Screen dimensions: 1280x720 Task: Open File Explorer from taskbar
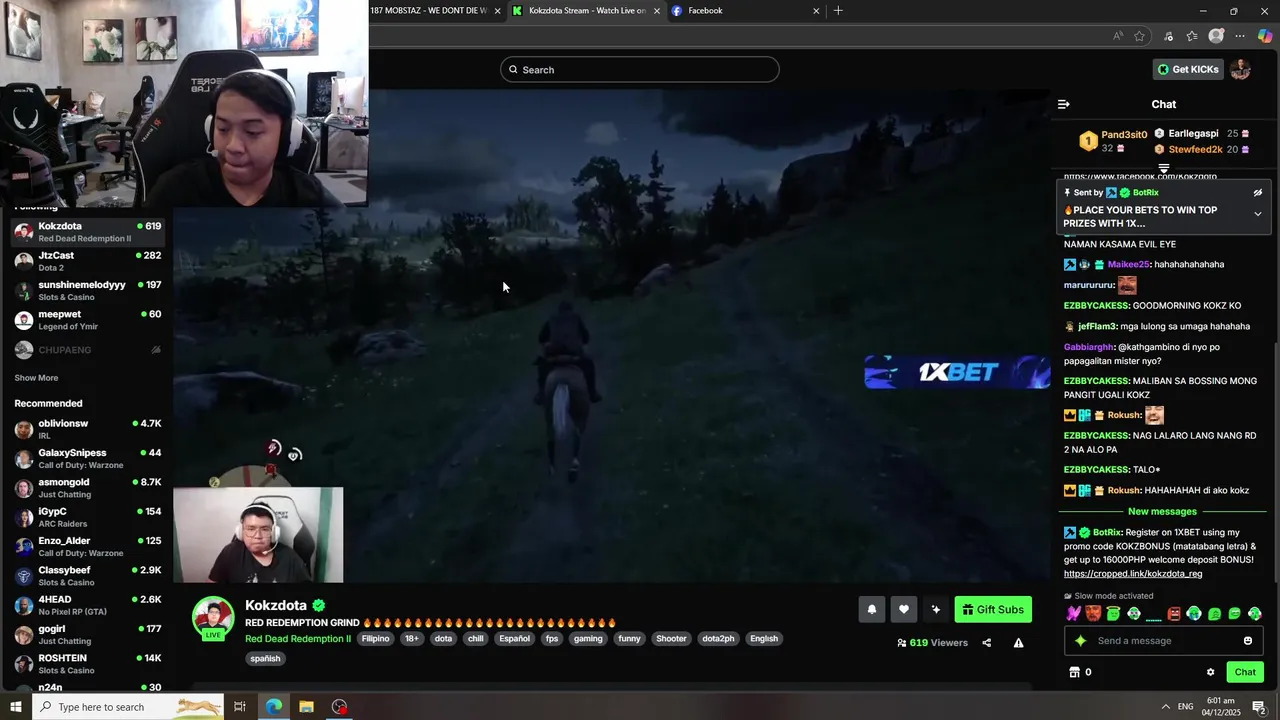coord(306,707)
